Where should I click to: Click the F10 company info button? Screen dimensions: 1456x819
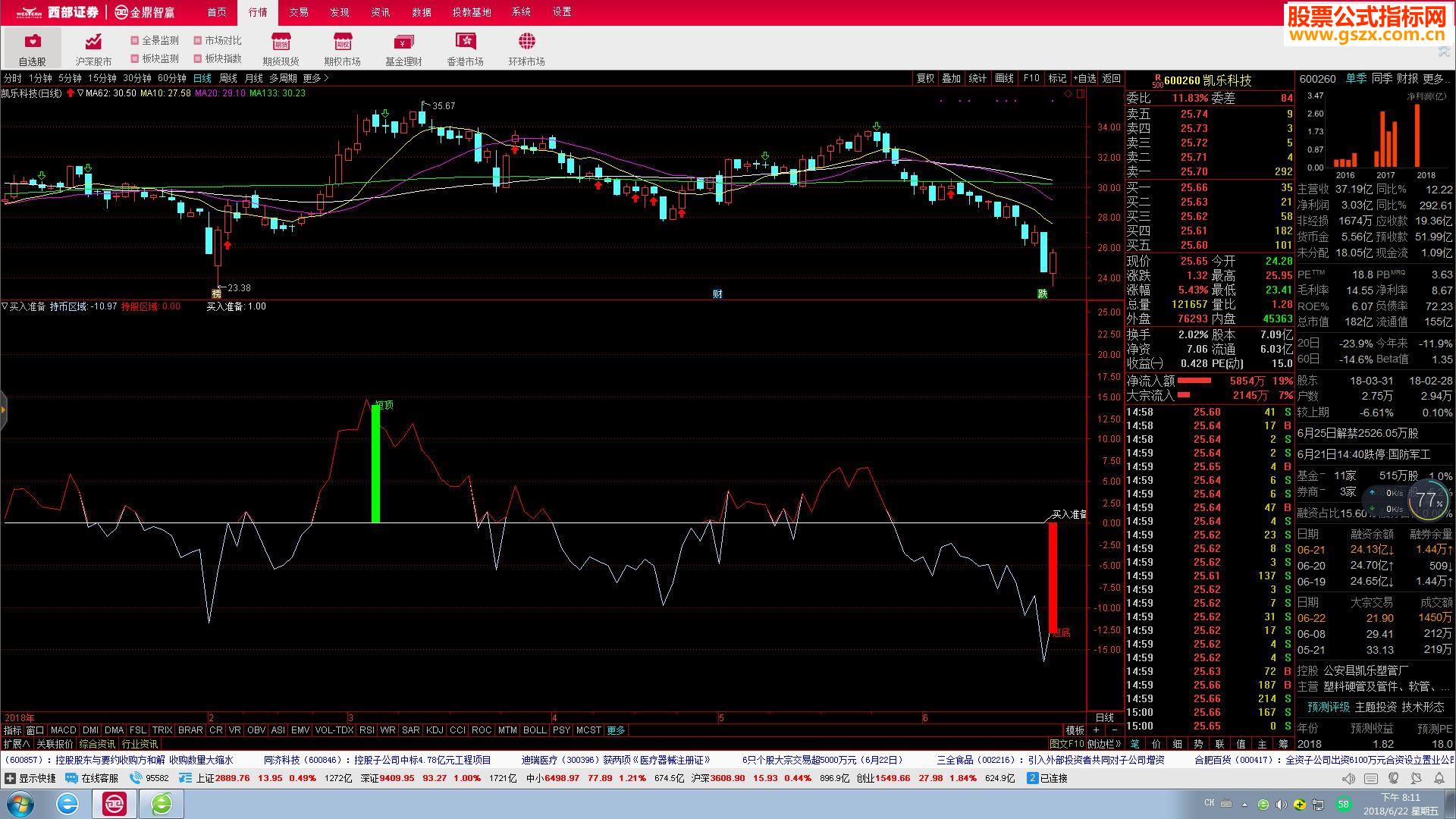(1031, 78)
